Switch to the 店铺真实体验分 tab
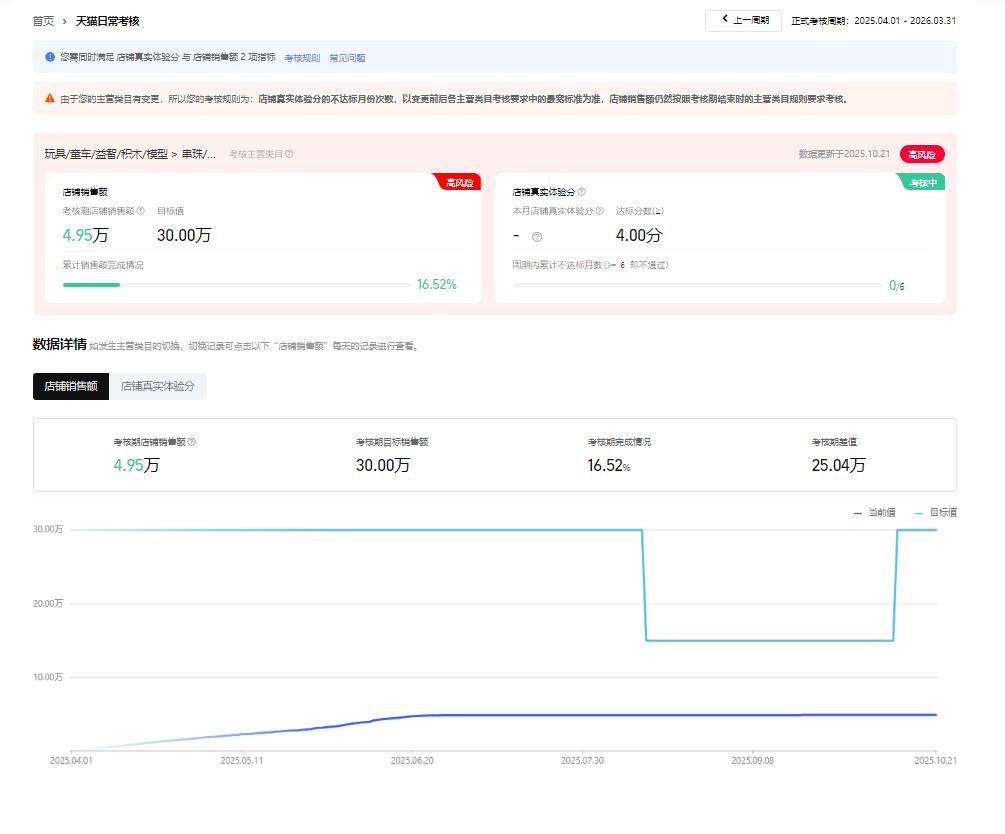Screen dimensions: 1005x834 [x=158, y=386]
